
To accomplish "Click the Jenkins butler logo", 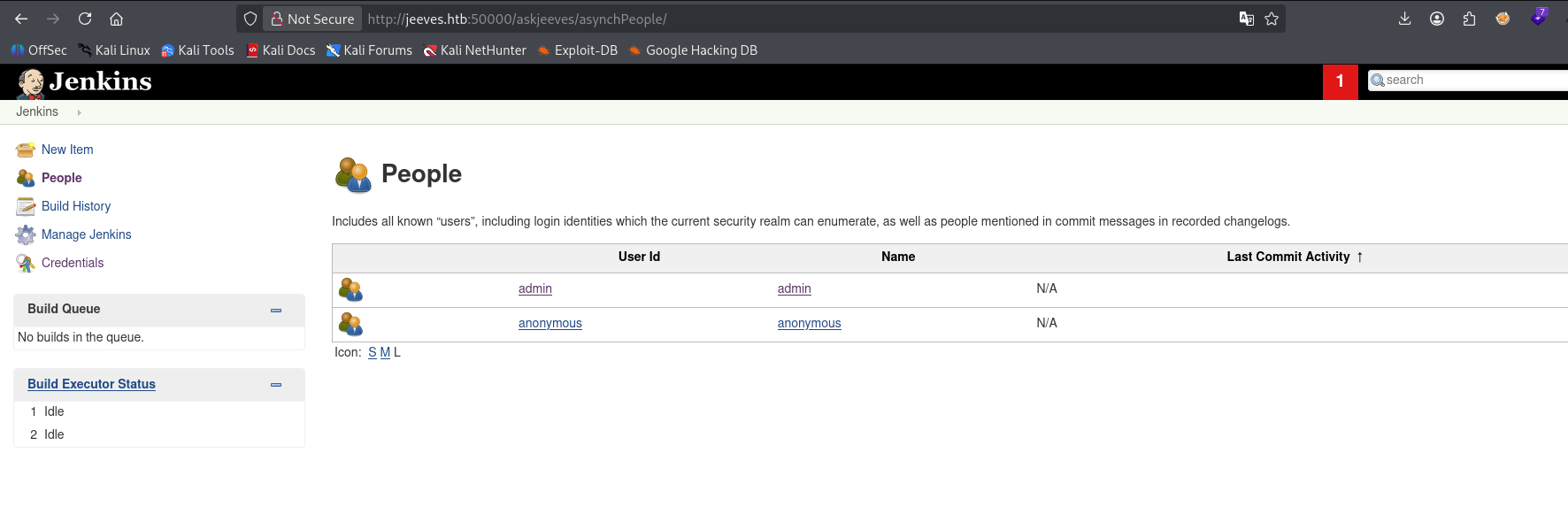I will point(31,82).
